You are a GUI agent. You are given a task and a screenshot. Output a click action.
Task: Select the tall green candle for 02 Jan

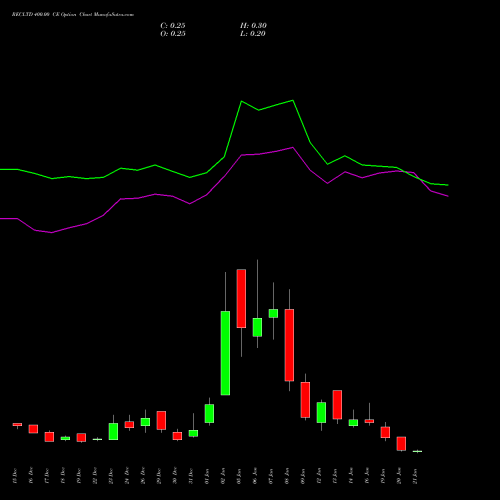coord(225,353)
